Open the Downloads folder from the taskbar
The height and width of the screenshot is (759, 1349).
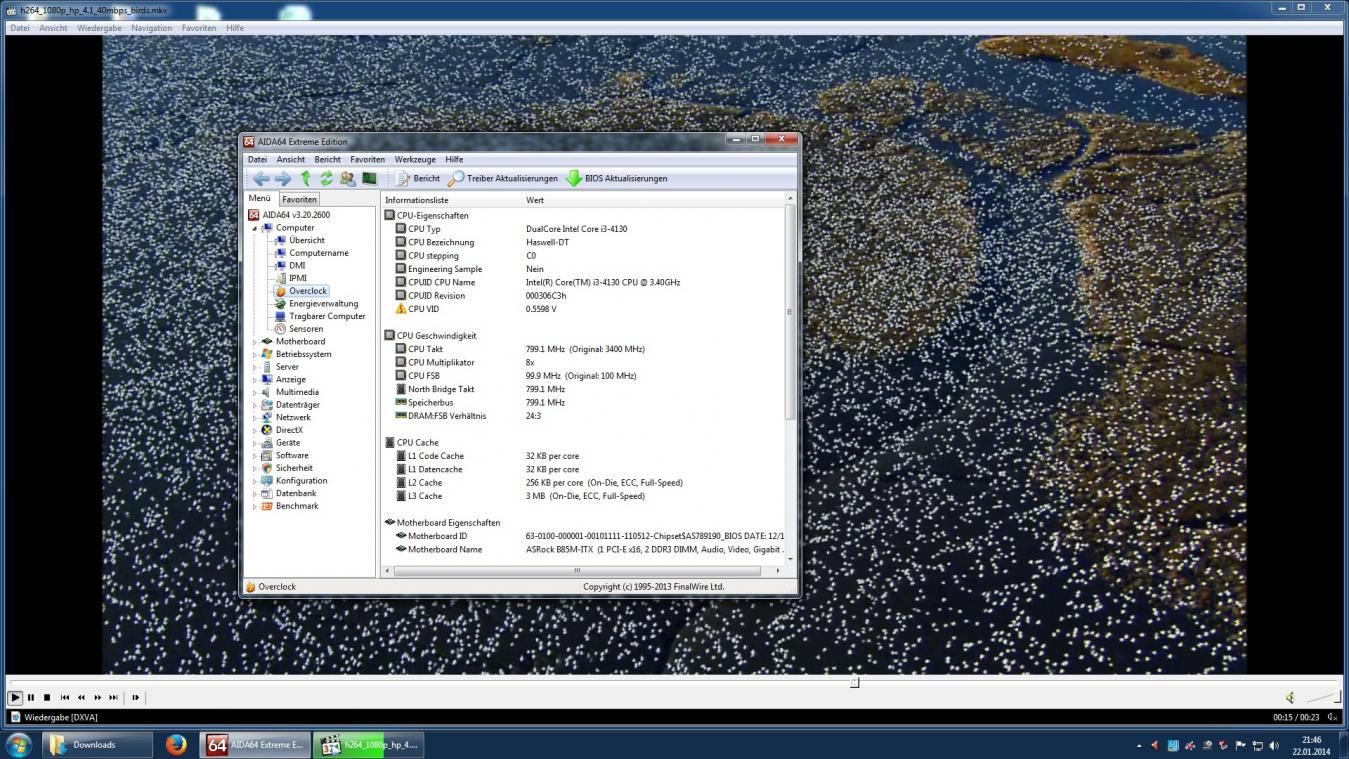pos(97,744)
